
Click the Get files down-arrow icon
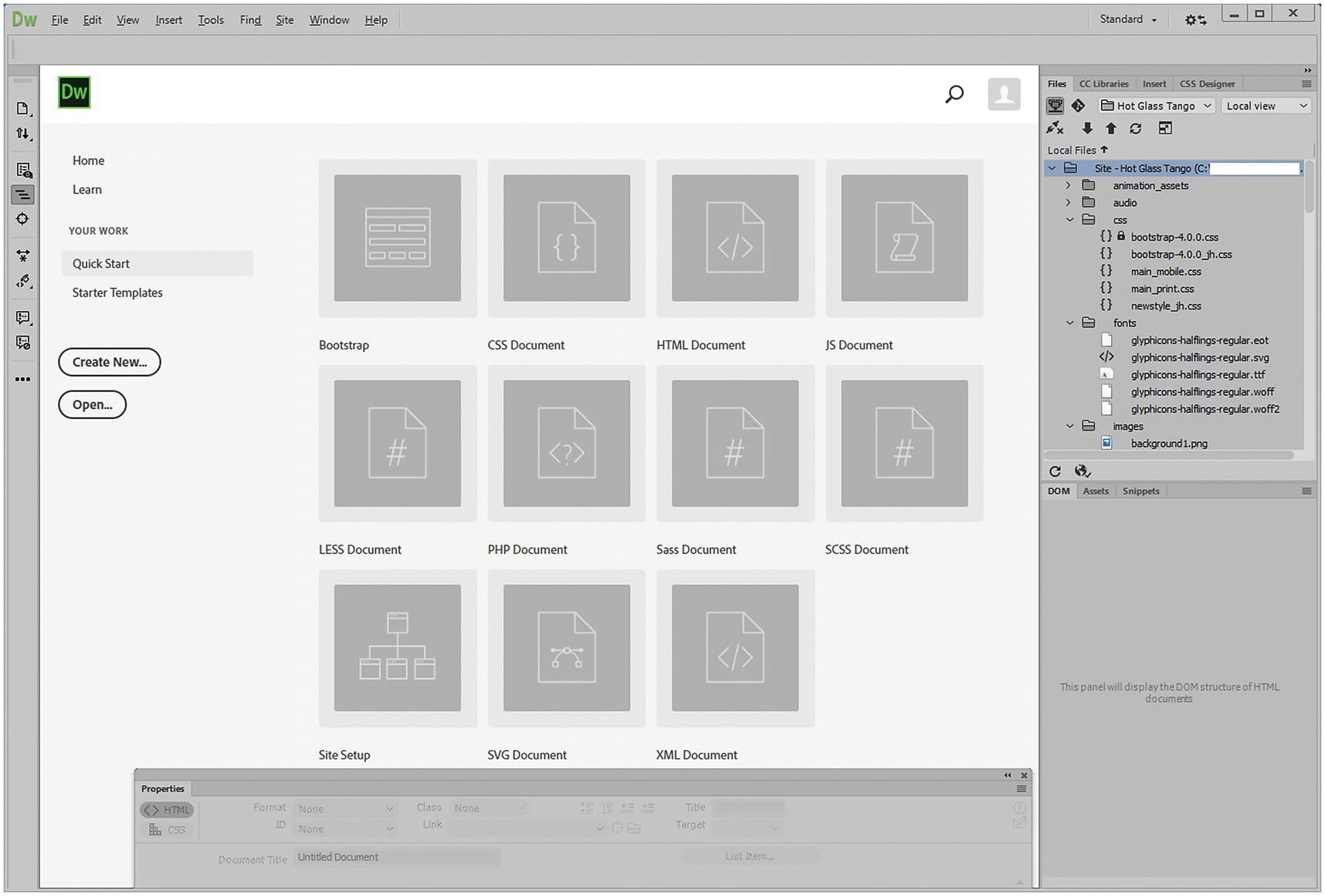(x=1087, y=129)
